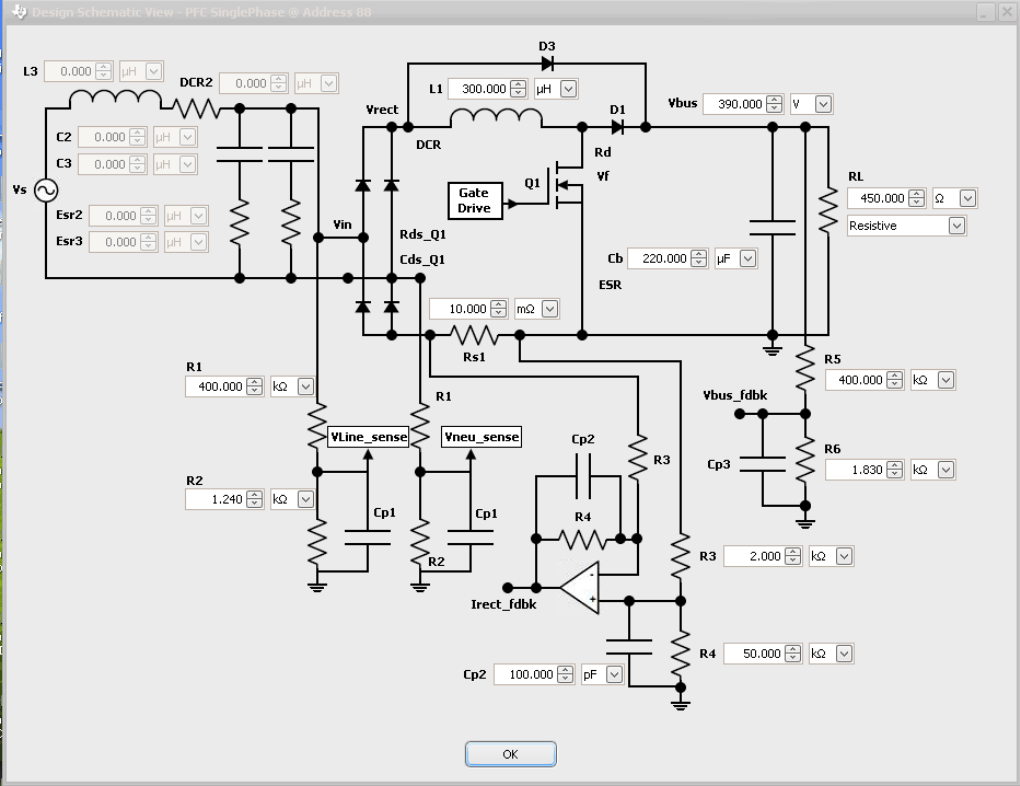
Task: Adjust the R5 400.000 value stepper
Action: 894,380
